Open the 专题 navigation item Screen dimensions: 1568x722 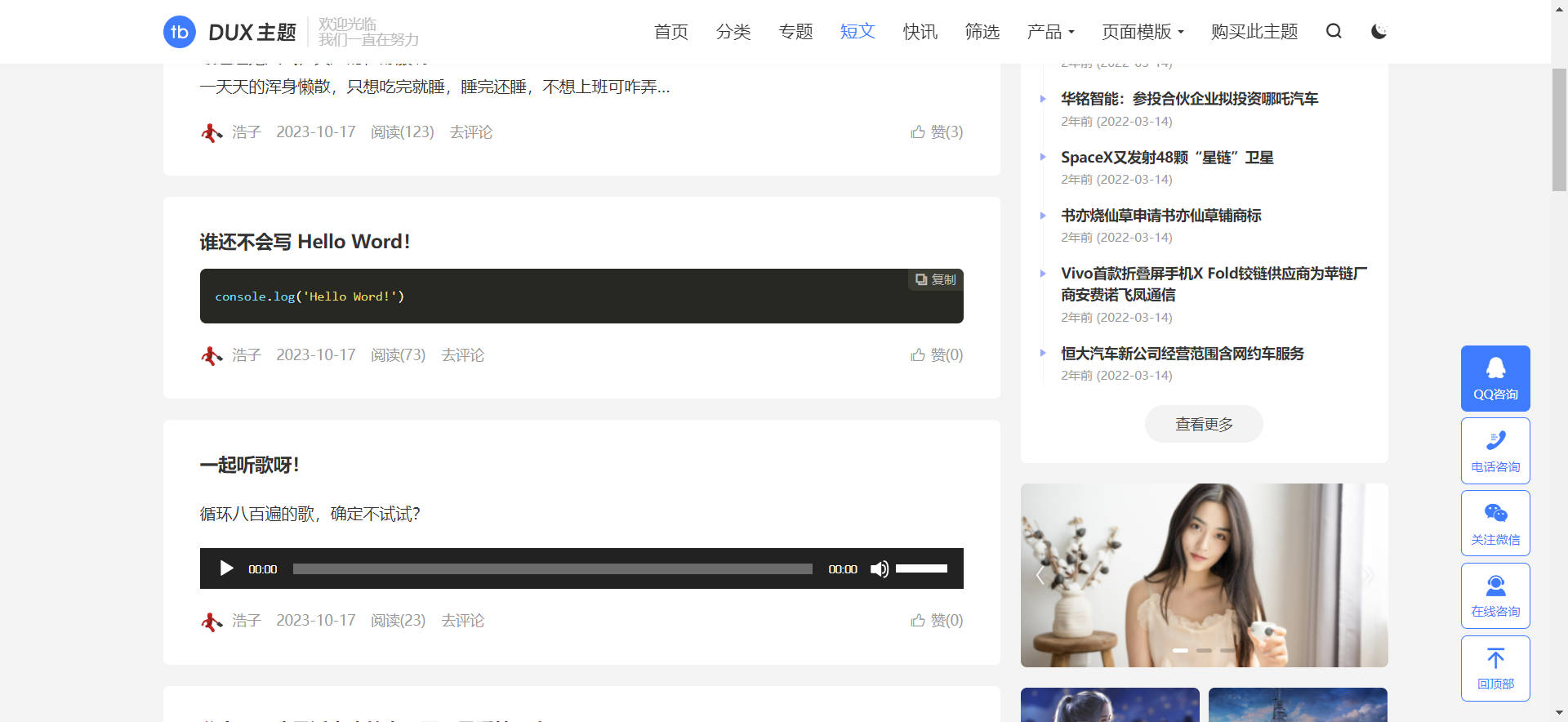point(795,32)
